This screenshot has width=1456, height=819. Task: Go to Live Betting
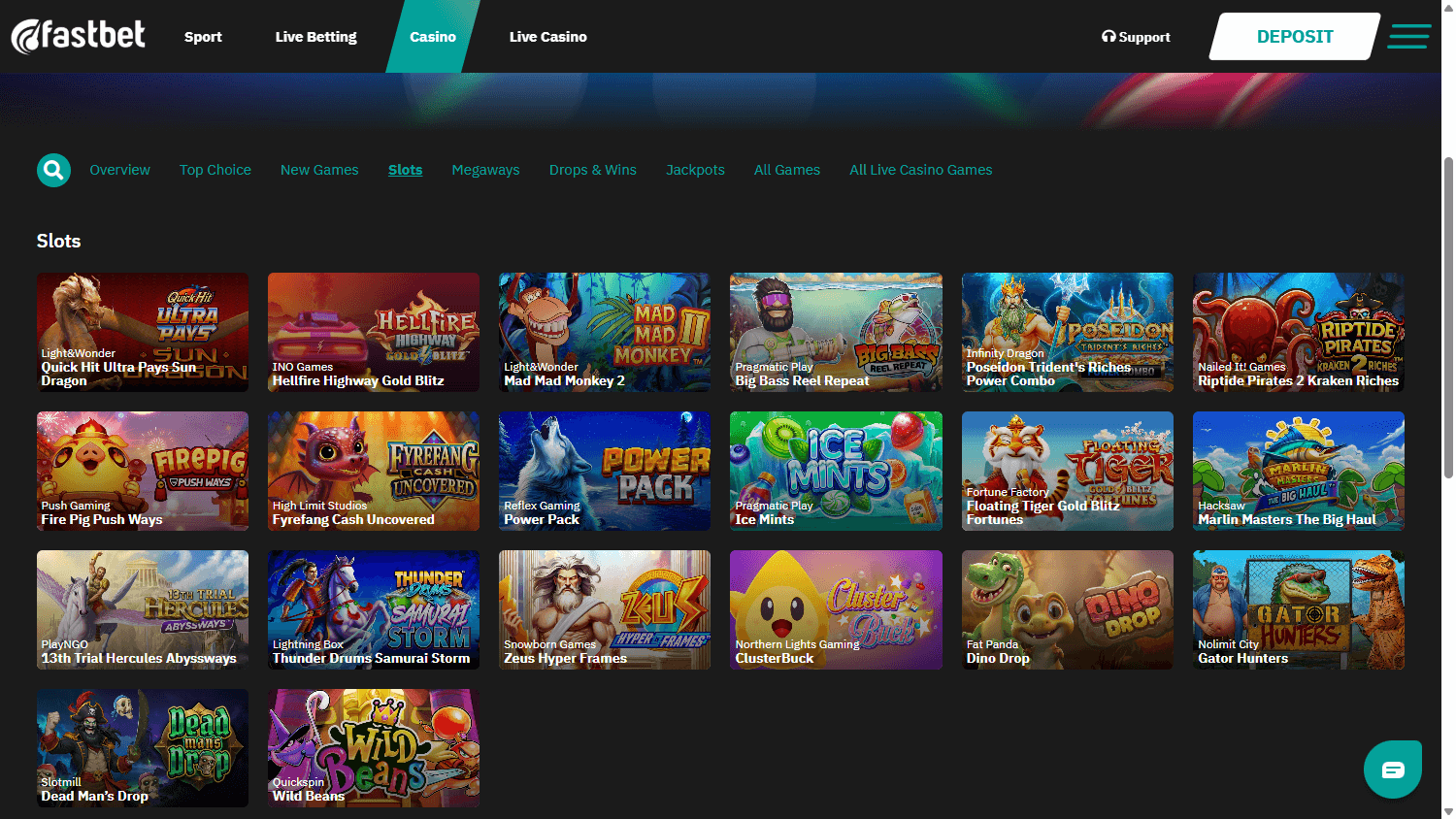315,36
